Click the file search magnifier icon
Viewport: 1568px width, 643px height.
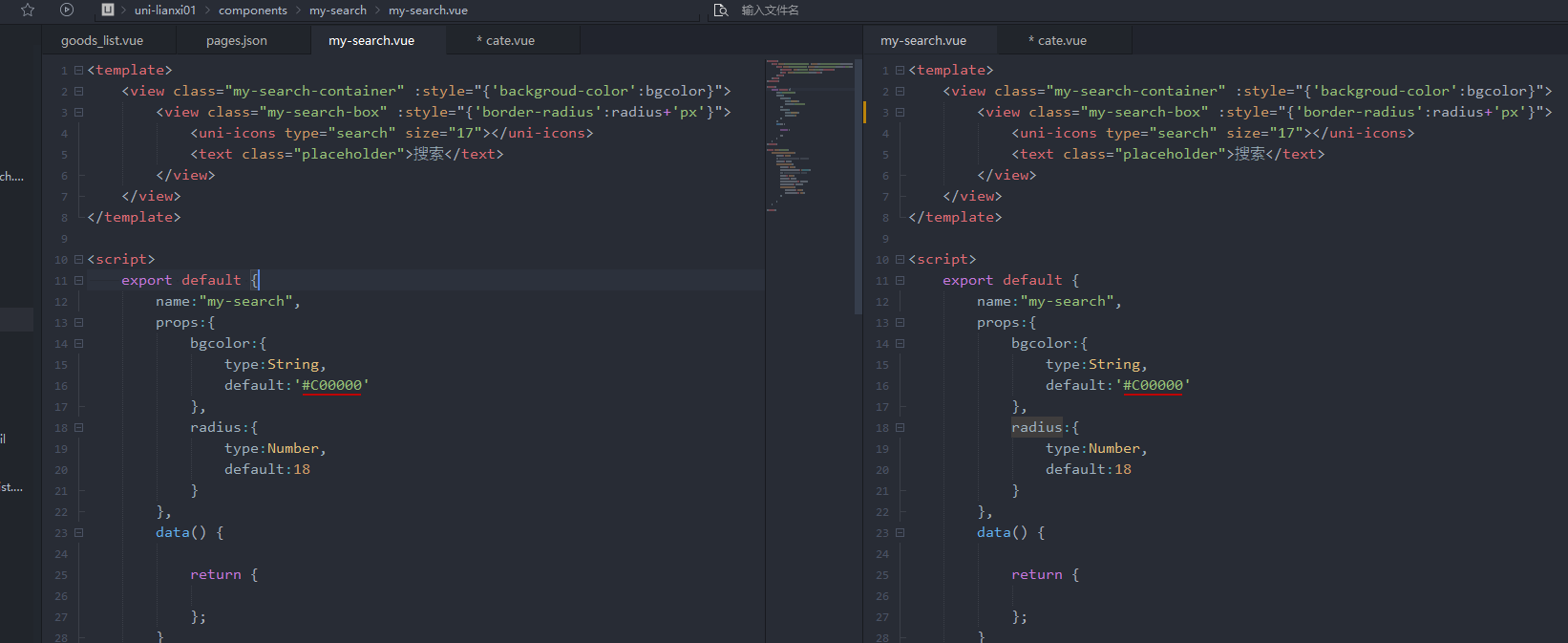point(721,10)
